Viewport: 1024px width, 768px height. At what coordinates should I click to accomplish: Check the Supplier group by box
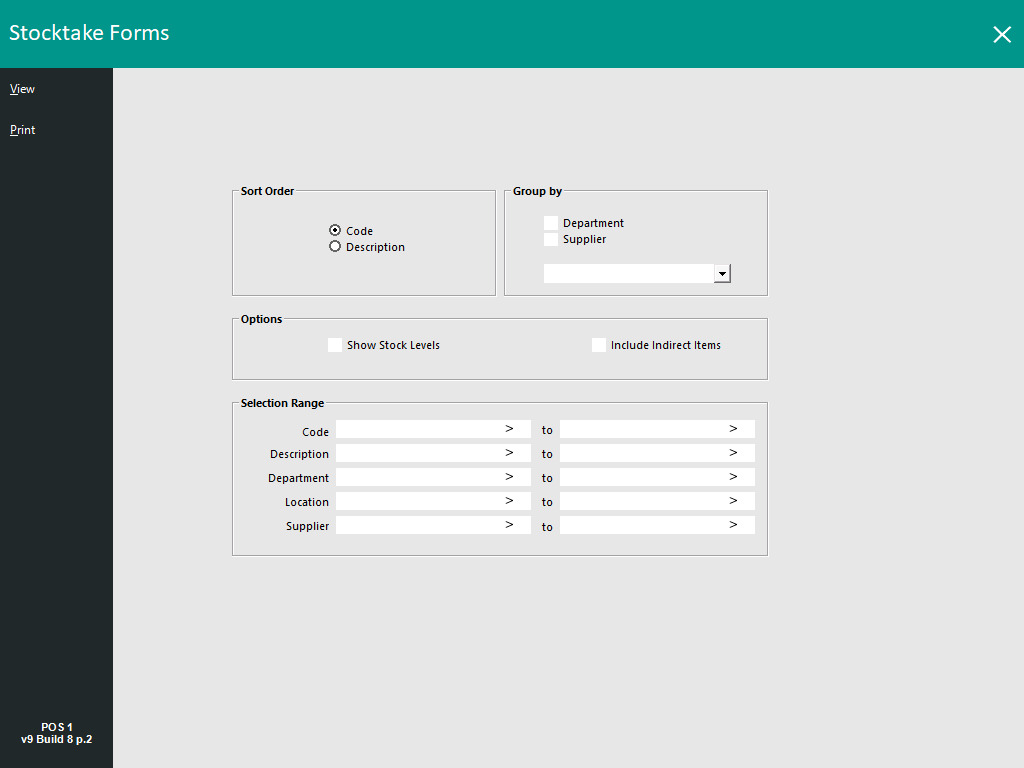[x=550, y=238]
